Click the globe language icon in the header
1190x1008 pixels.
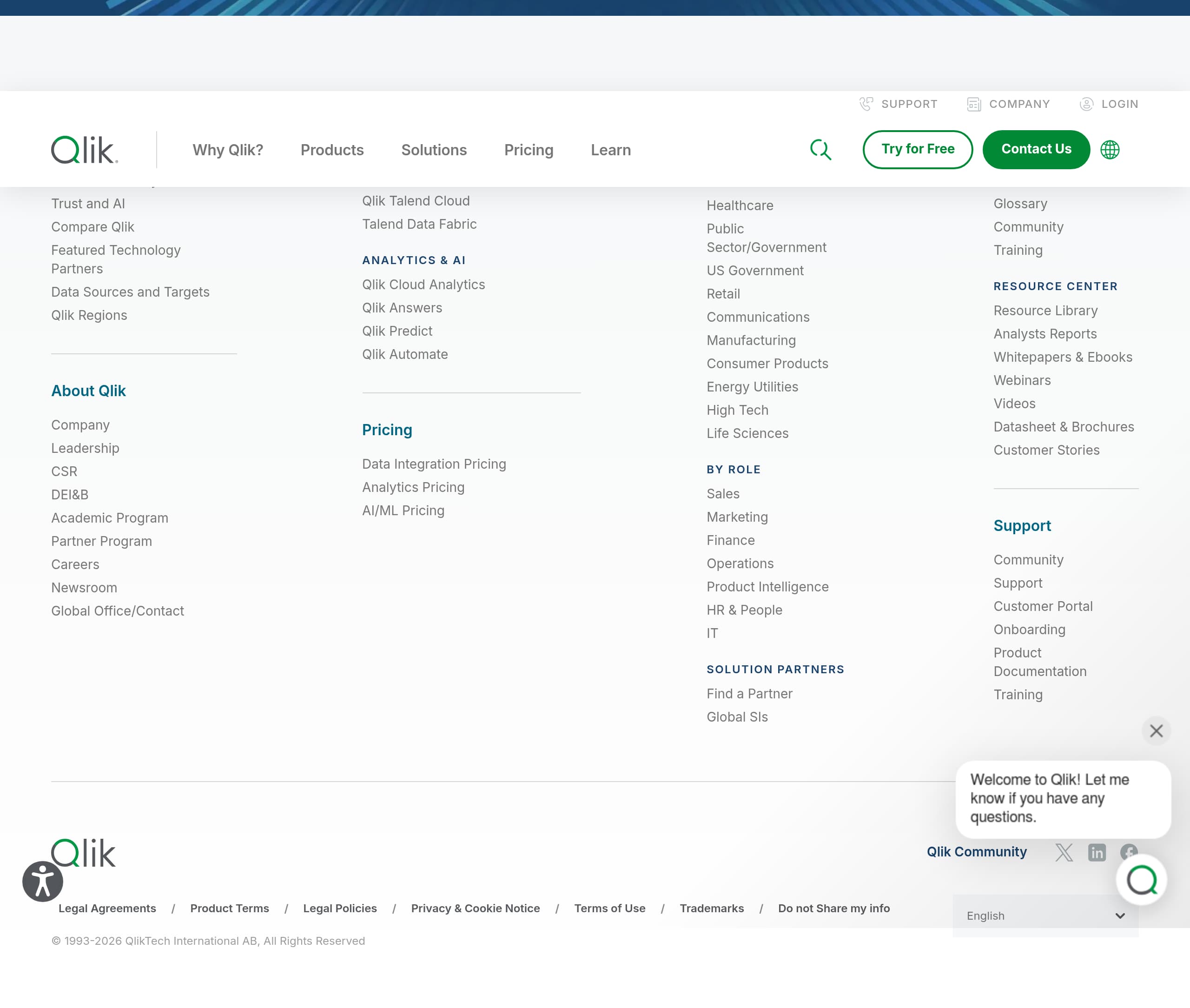1110,149
